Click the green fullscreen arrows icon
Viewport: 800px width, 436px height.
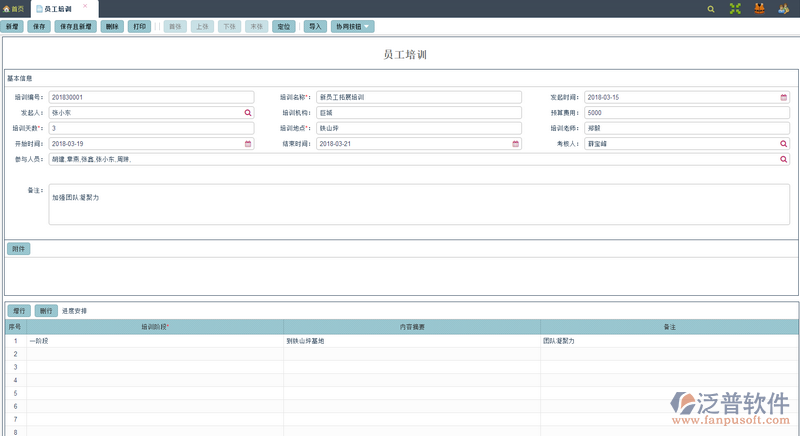[736, 8]
